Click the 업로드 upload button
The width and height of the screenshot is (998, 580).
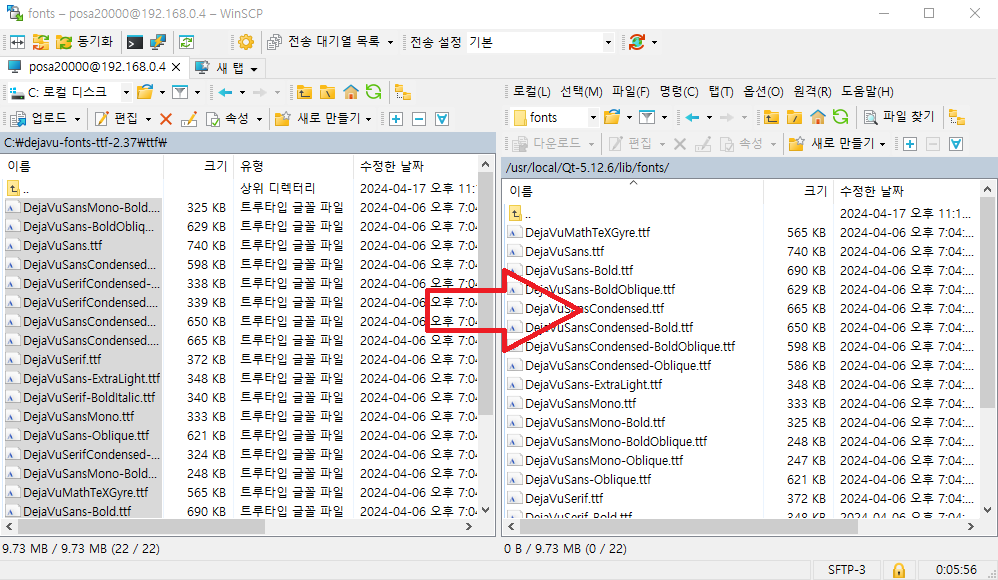[40, 118]
